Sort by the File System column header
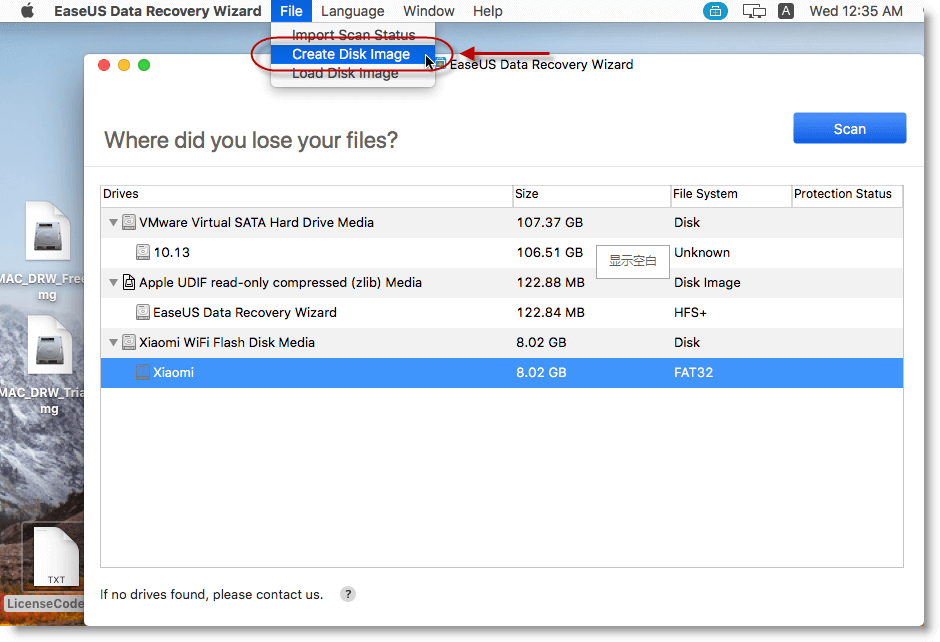The image size is (940, 642). 731,194
